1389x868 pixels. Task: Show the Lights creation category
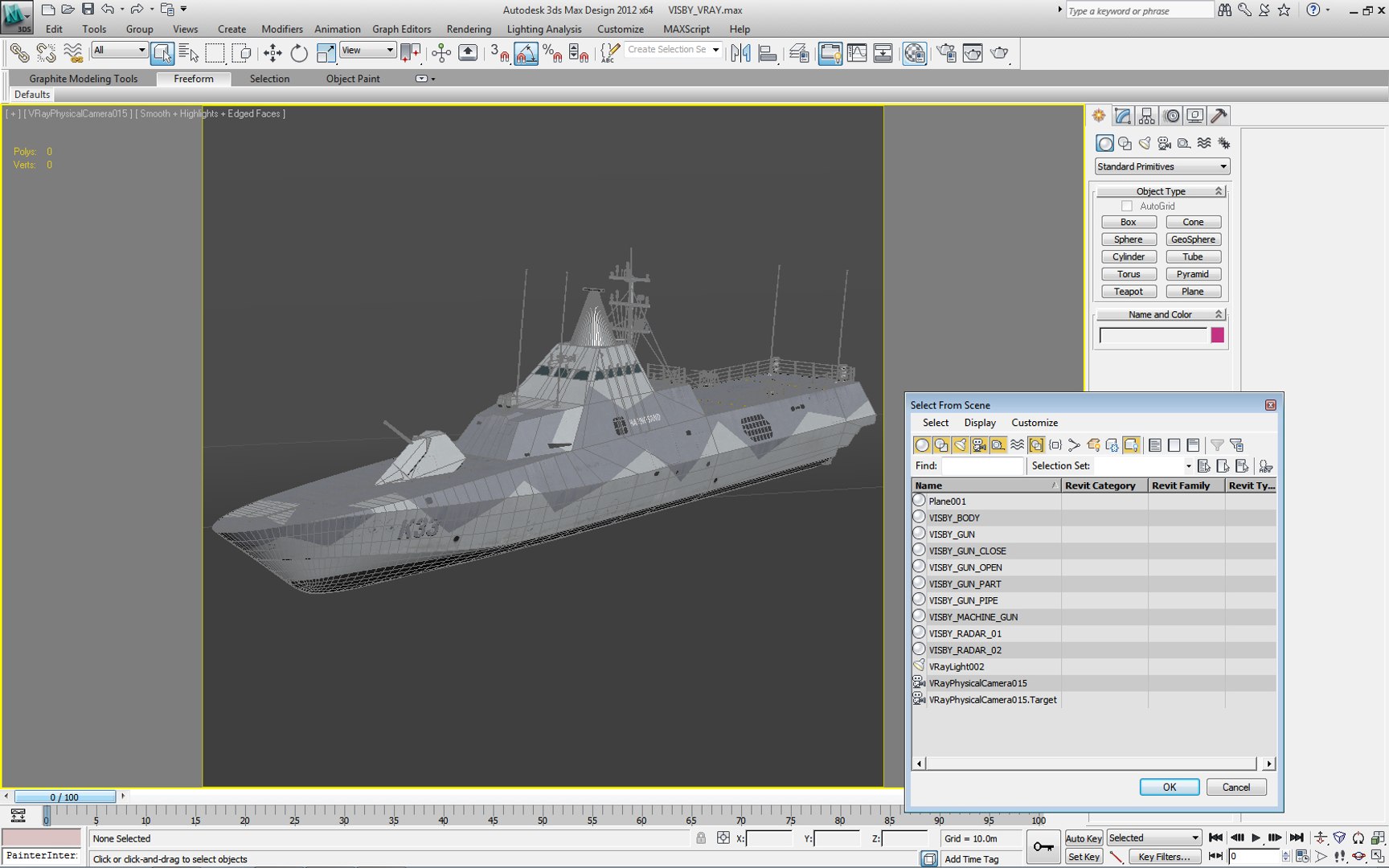1145,143
